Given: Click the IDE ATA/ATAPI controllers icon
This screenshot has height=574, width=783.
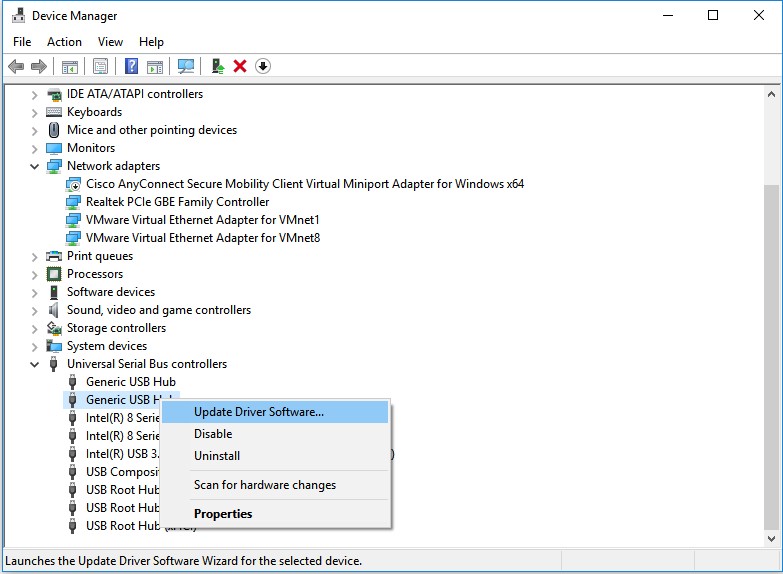Looking at the screenshot, I should pos(54,94).
